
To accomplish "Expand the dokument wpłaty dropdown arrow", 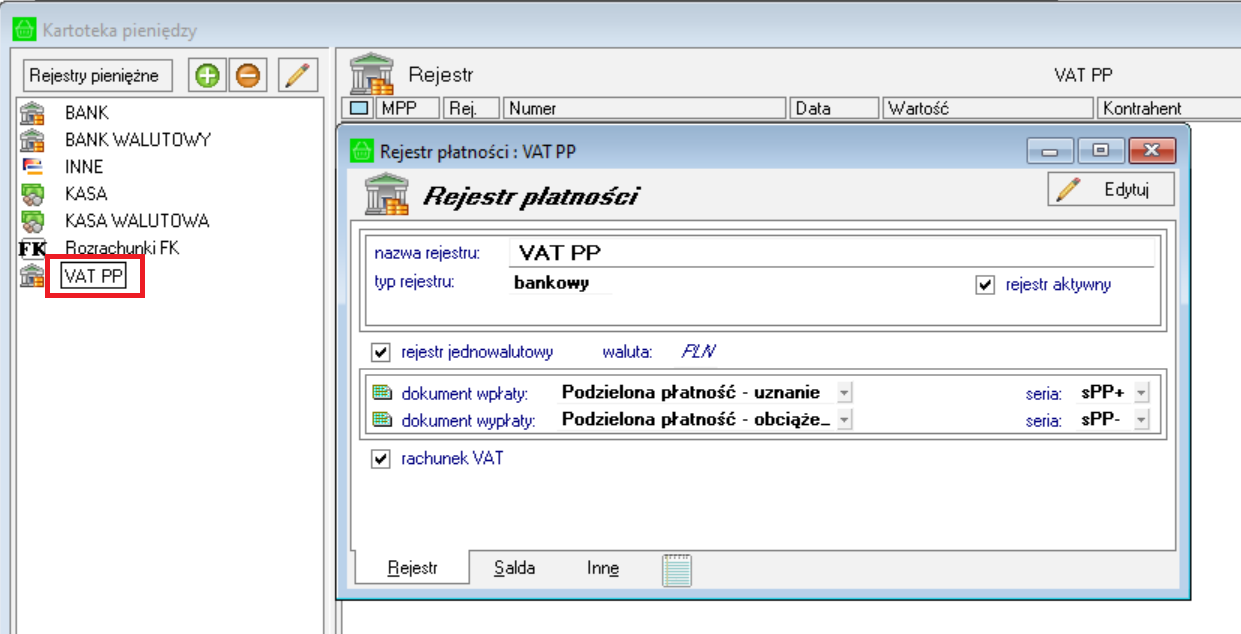I will (844, 392).
